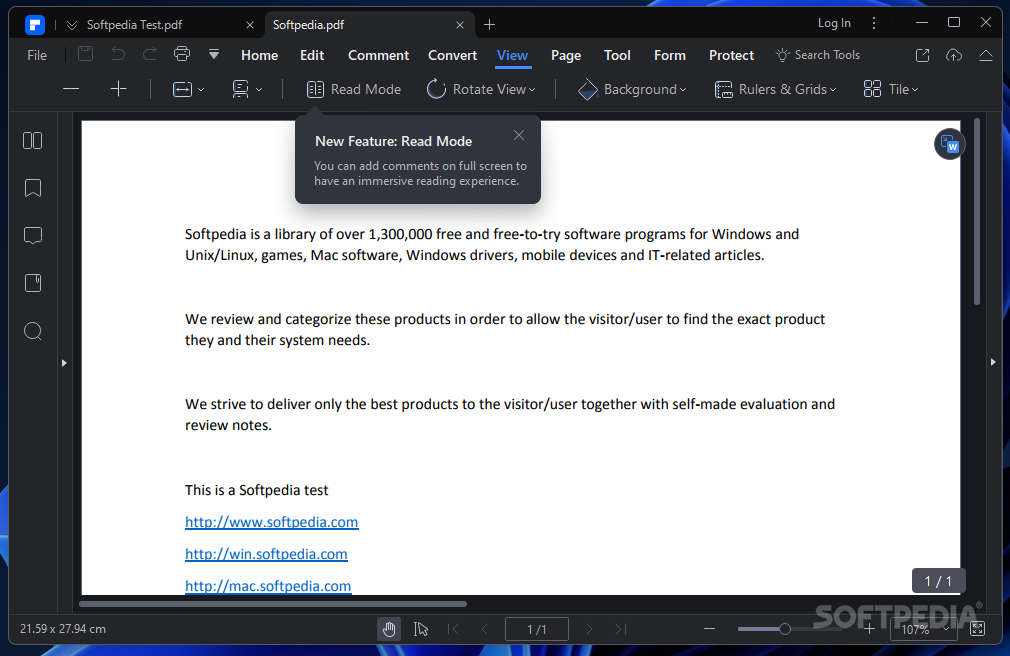This screenshot has height=656, width=1010.
Task: Open the bookmarks panel in sidebar
Action: pyautogui.click(x=33, y=188)
